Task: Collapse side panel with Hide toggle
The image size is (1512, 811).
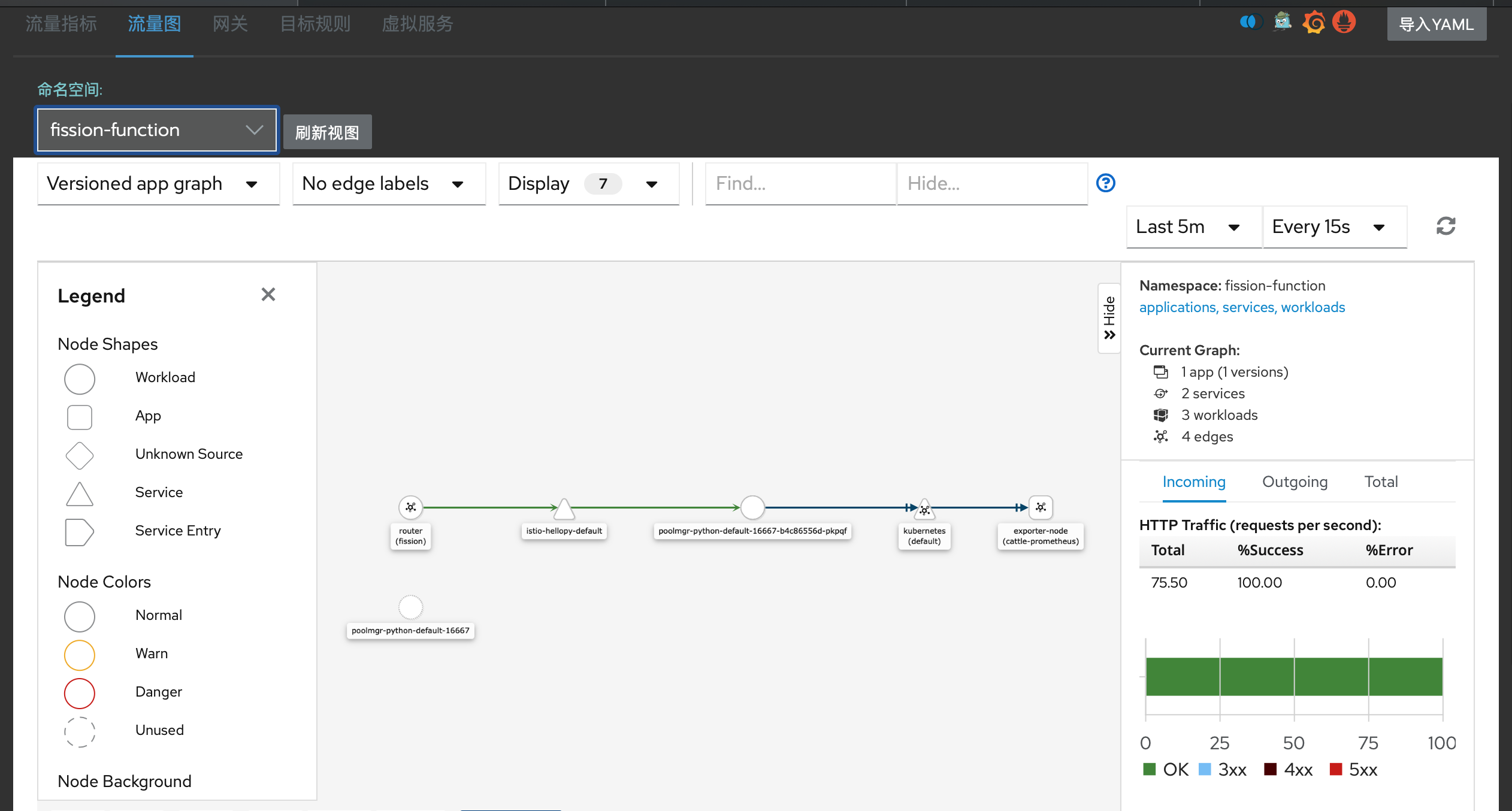Action: coord(1109,318)
